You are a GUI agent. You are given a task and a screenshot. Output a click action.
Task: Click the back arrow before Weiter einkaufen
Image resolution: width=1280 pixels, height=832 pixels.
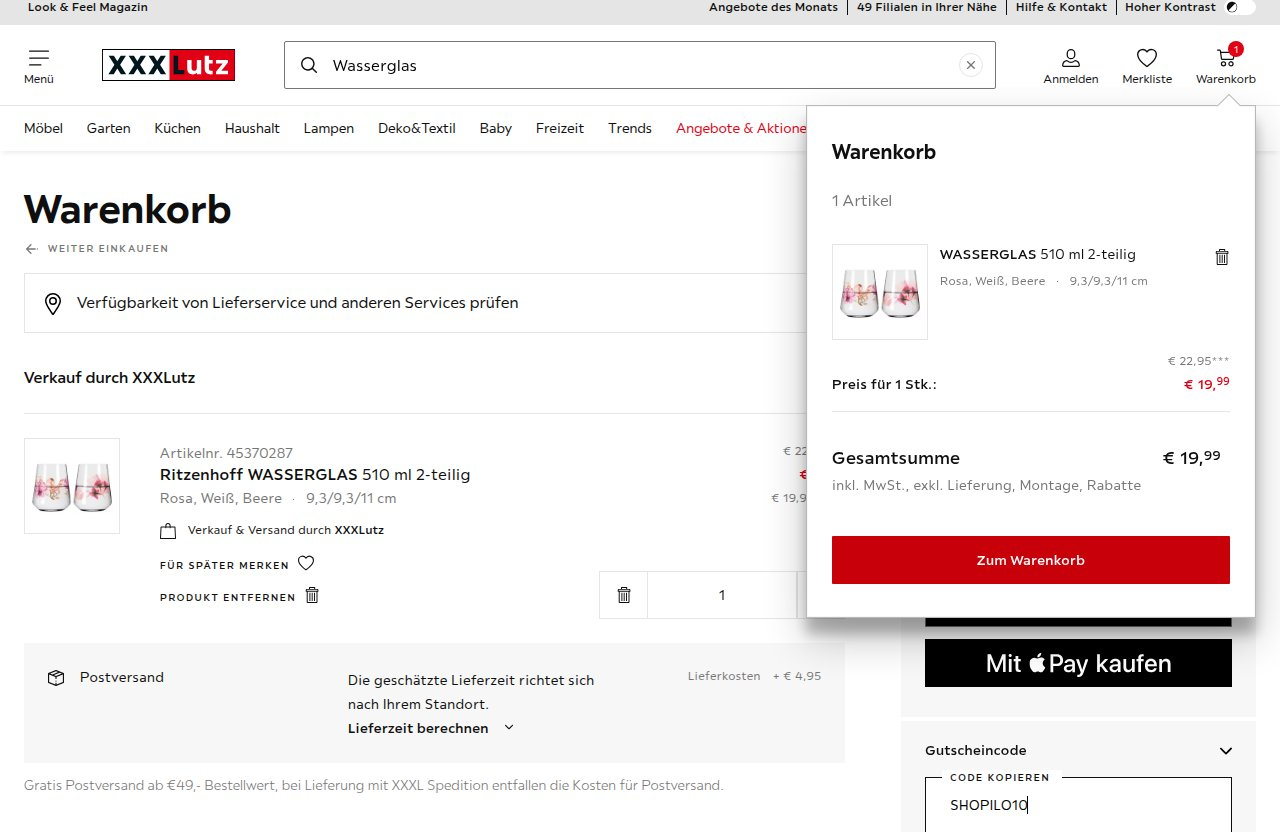coord(32,249)
